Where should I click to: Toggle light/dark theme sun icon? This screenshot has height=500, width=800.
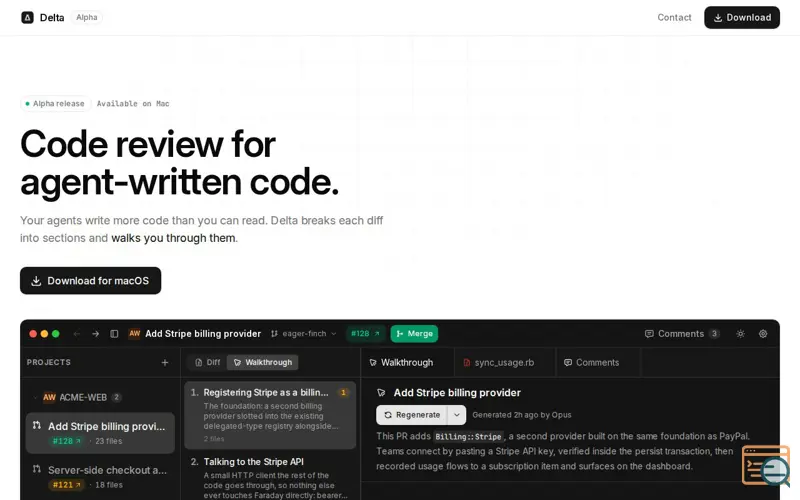(x=740, y=334)
